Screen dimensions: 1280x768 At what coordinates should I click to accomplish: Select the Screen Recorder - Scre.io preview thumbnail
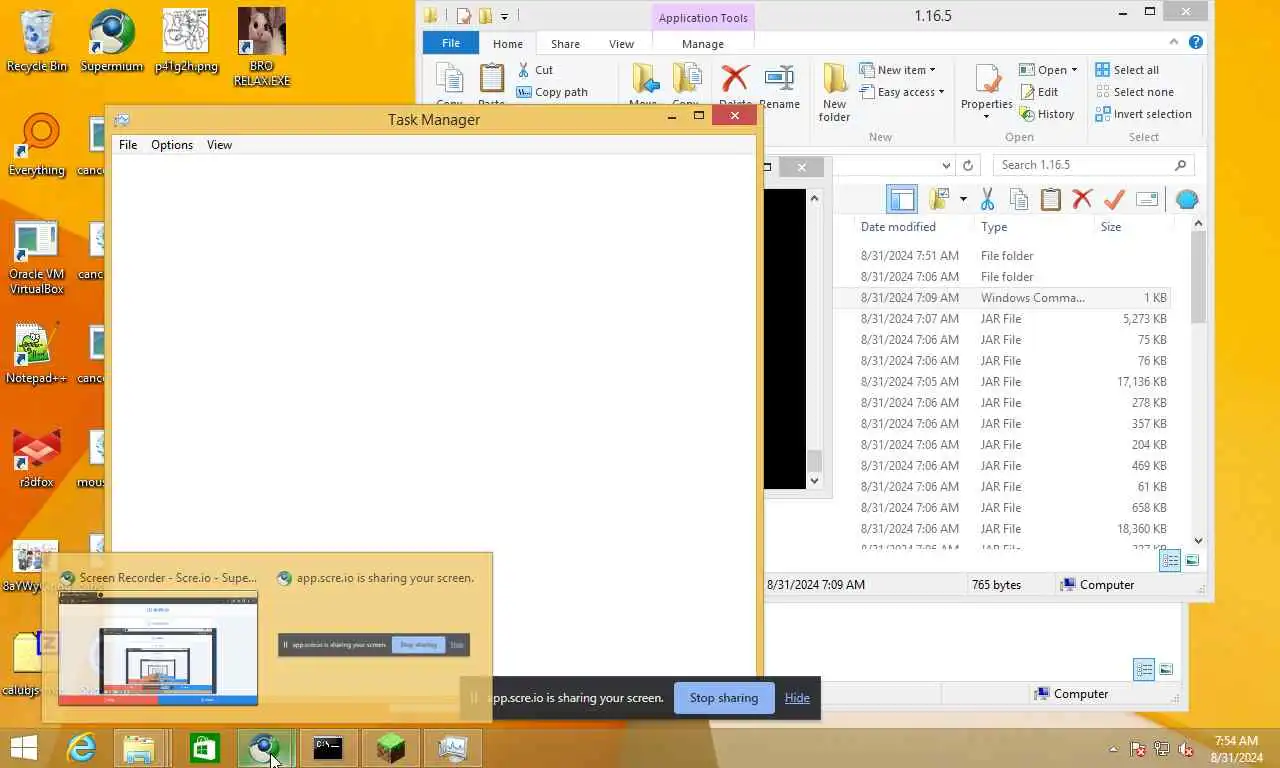click(x=158, y=648)
